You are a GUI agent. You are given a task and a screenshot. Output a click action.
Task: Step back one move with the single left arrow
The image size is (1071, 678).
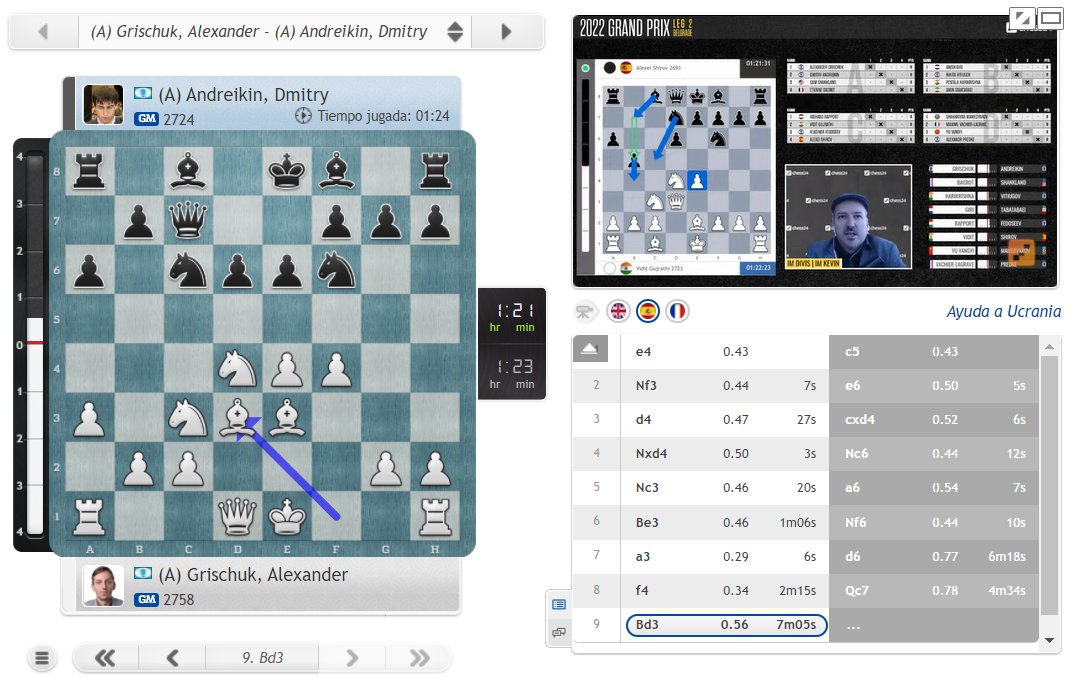[x=172, y=658]
